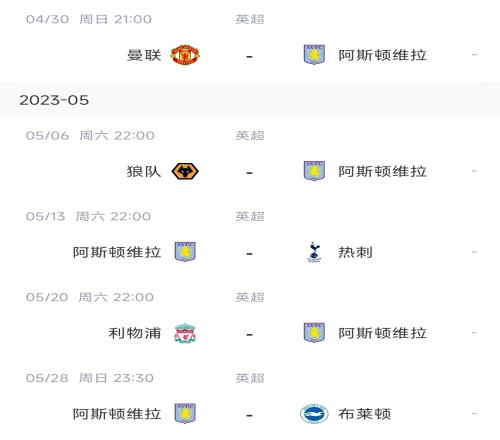Click the Liverpool club crest
Screen dimensions: 500x440
click(185, 333)
